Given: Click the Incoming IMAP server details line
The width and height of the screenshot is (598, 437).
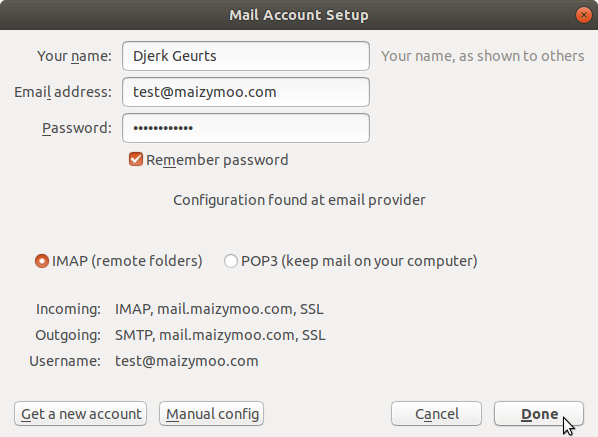Looking at the screenshot, I should coord(219,309).
